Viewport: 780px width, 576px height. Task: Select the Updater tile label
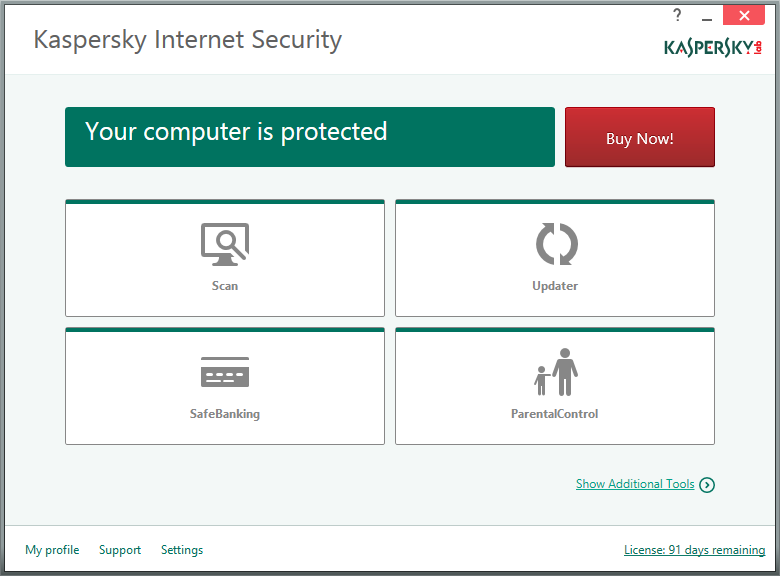[x=555, y=286]
